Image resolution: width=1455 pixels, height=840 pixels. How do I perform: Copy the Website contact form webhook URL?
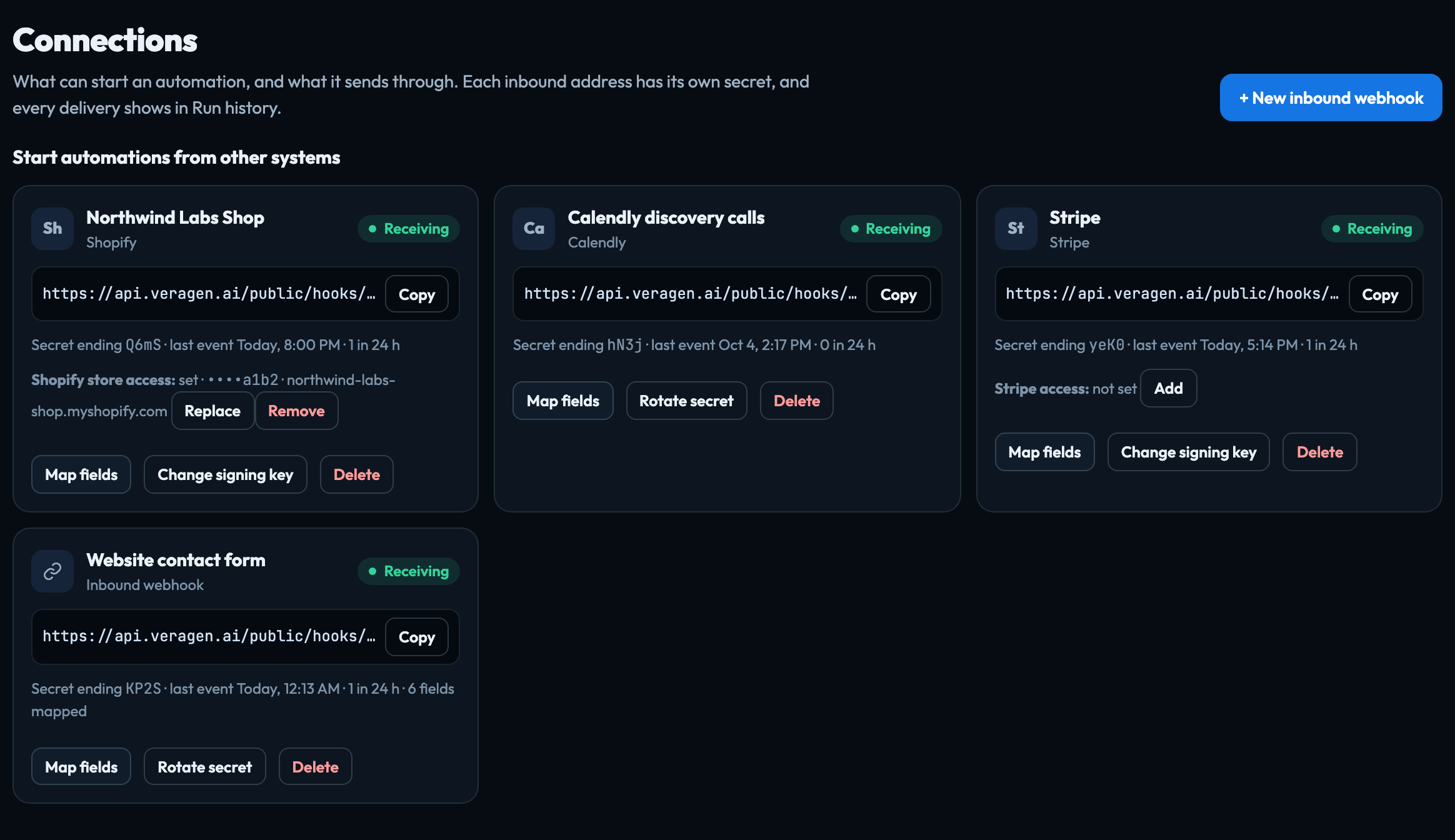point(417,637)
